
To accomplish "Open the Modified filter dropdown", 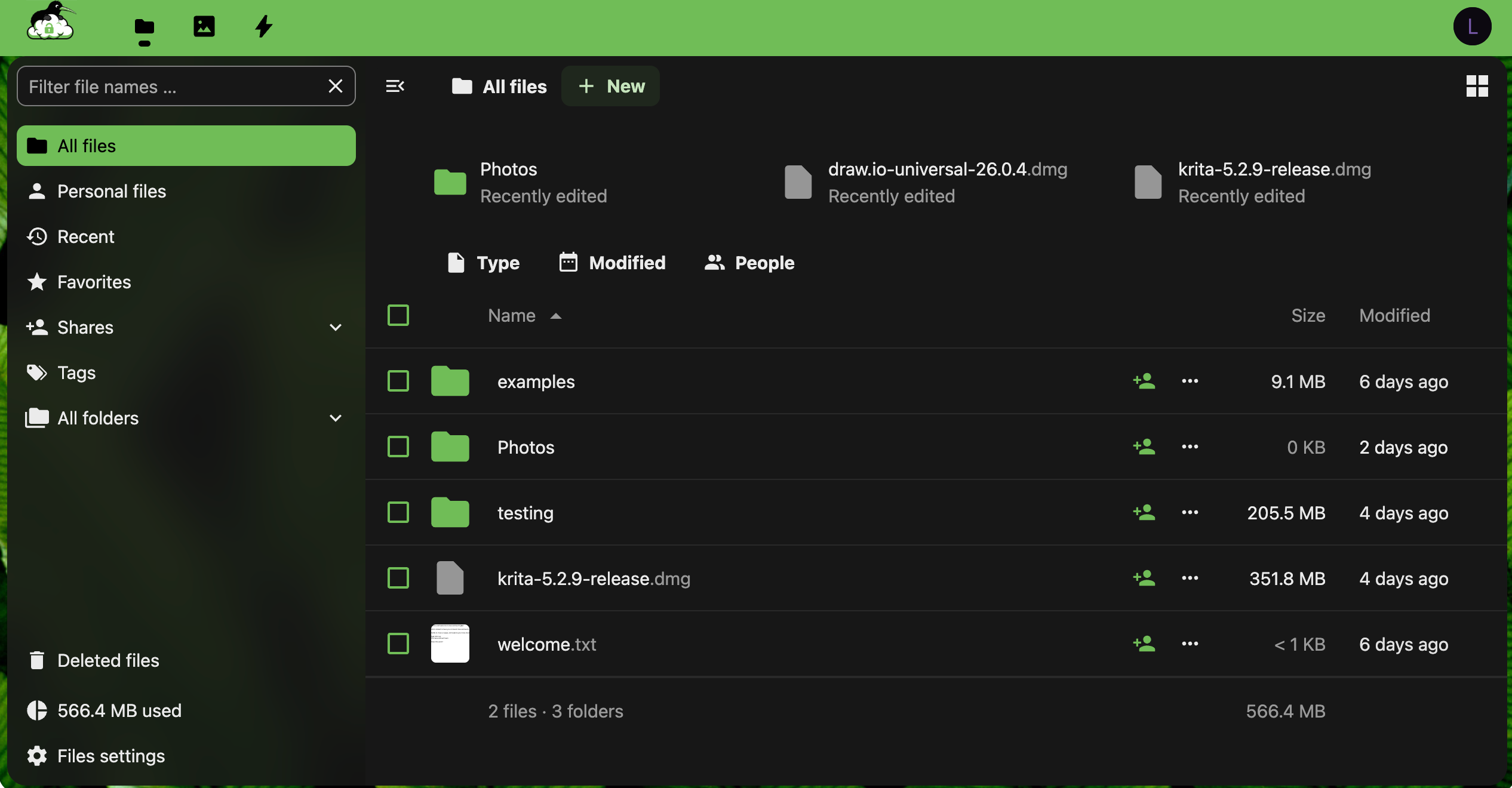I will point(611,263).
